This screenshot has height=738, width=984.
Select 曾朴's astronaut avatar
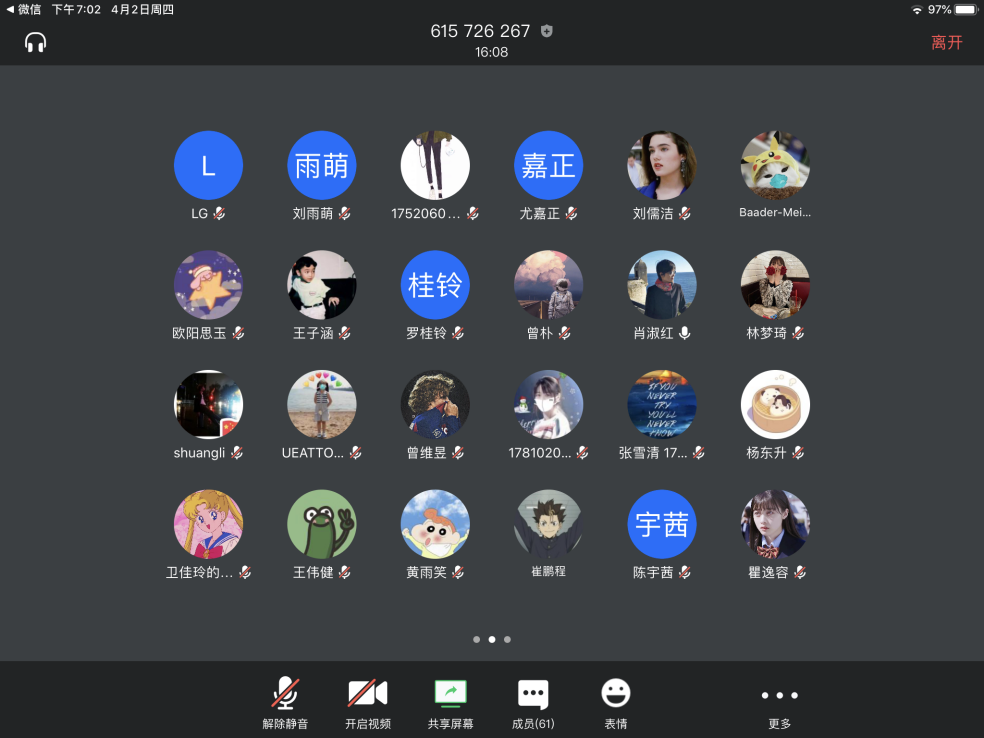coord(548,285)
